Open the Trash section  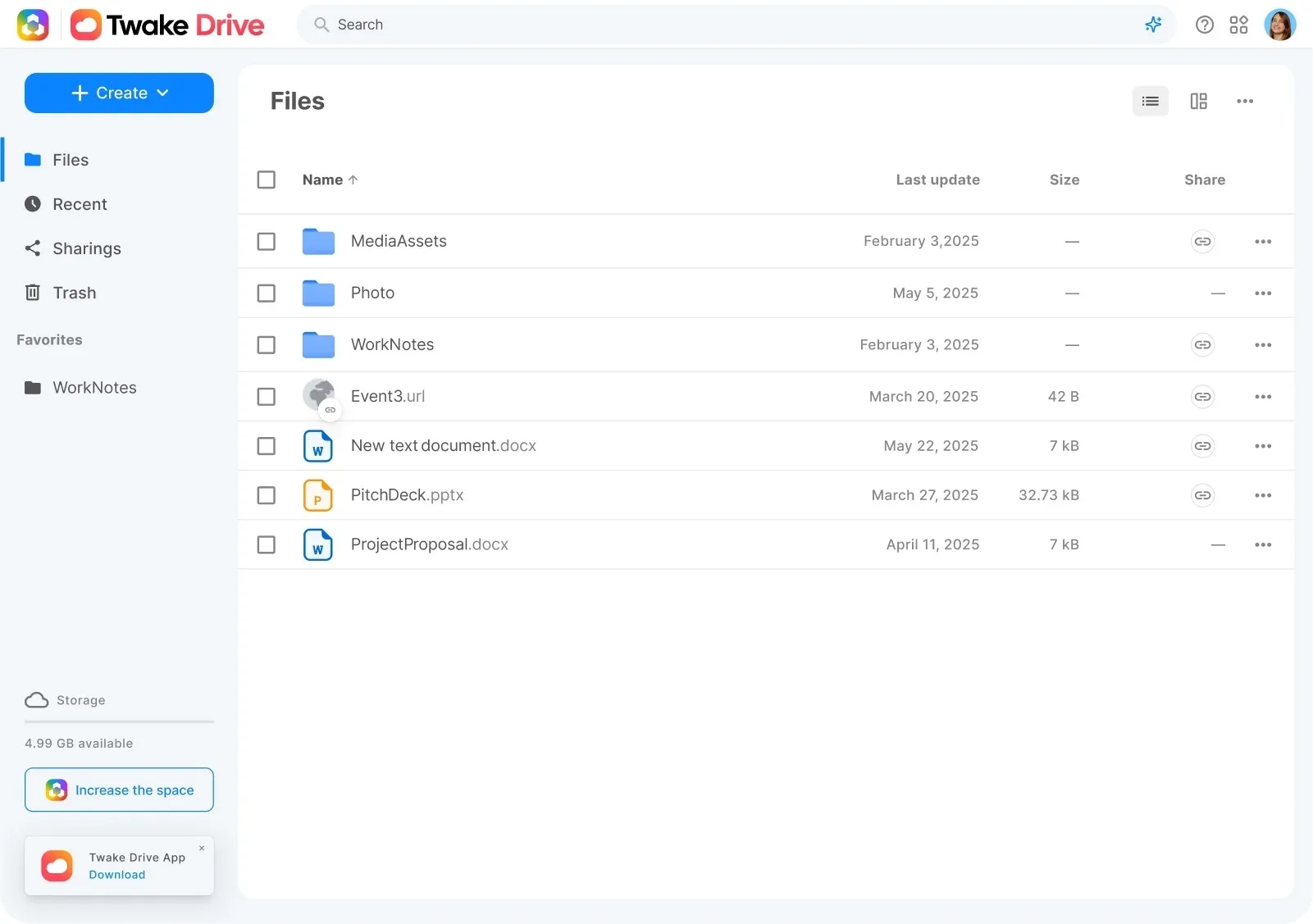click(74, 293)
